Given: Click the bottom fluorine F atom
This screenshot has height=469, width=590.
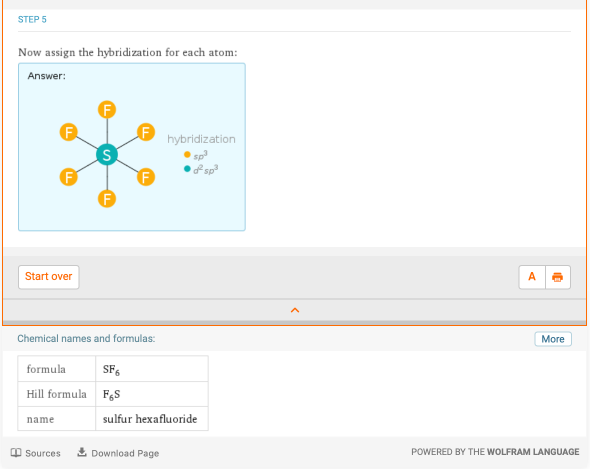Looking at the screenshot, I should coord(107,199).
